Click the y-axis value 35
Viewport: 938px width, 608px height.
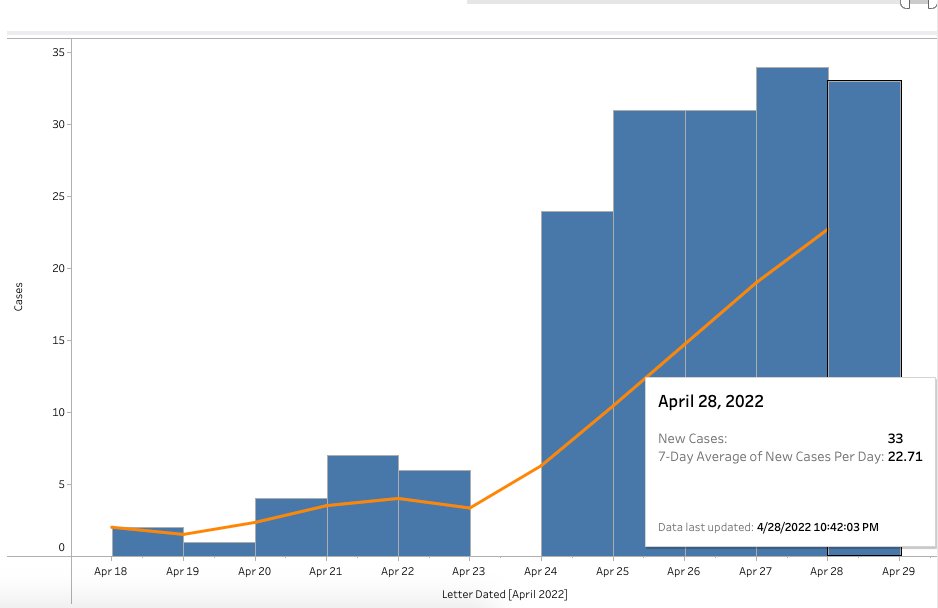pyautogui.click(x=58, y=52)
